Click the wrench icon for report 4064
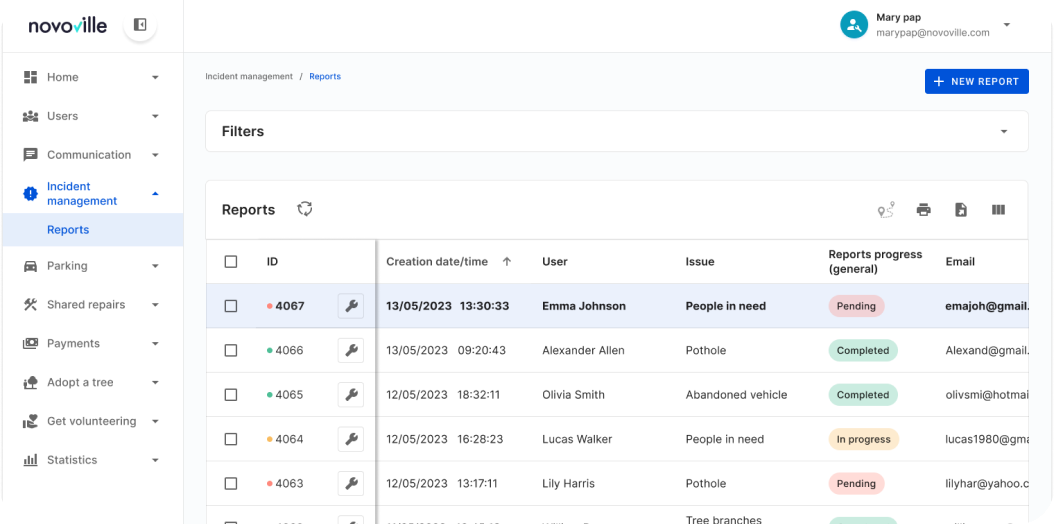 pos(351,439)
